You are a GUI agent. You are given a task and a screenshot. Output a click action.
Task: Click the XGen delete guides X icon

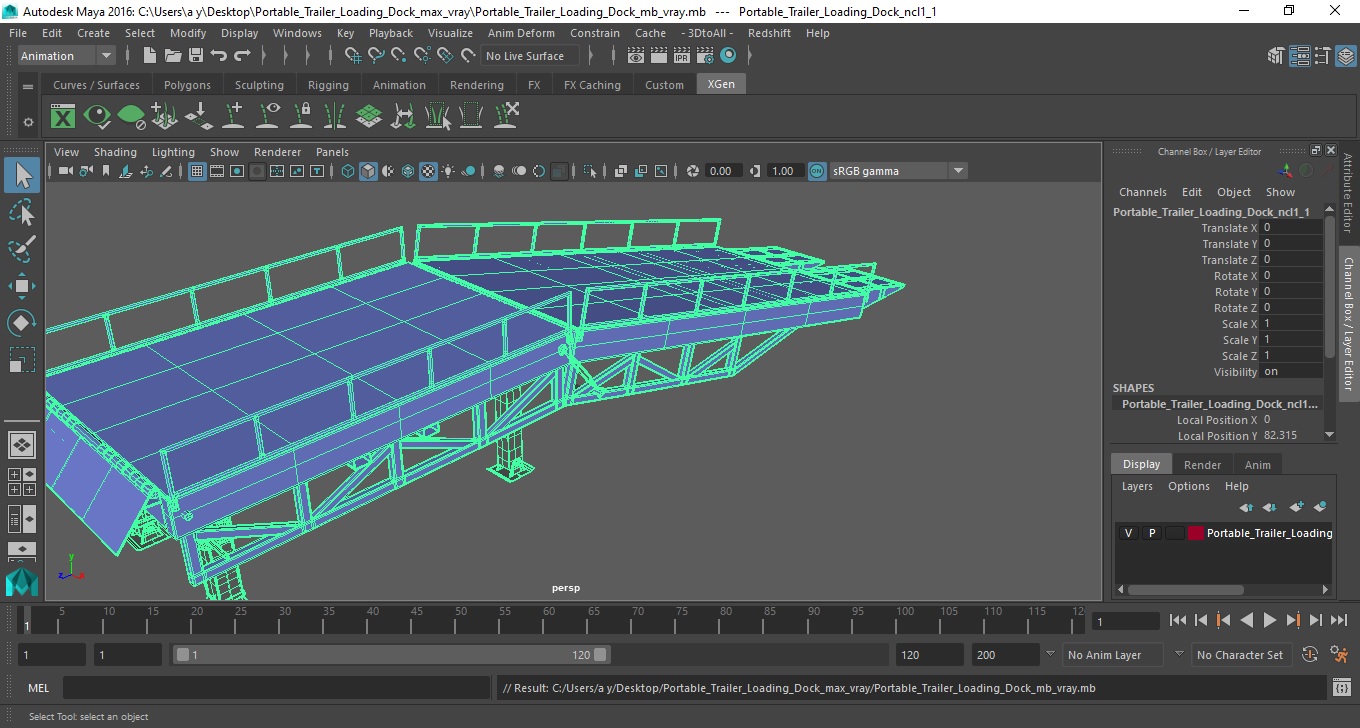pos(506,117)
